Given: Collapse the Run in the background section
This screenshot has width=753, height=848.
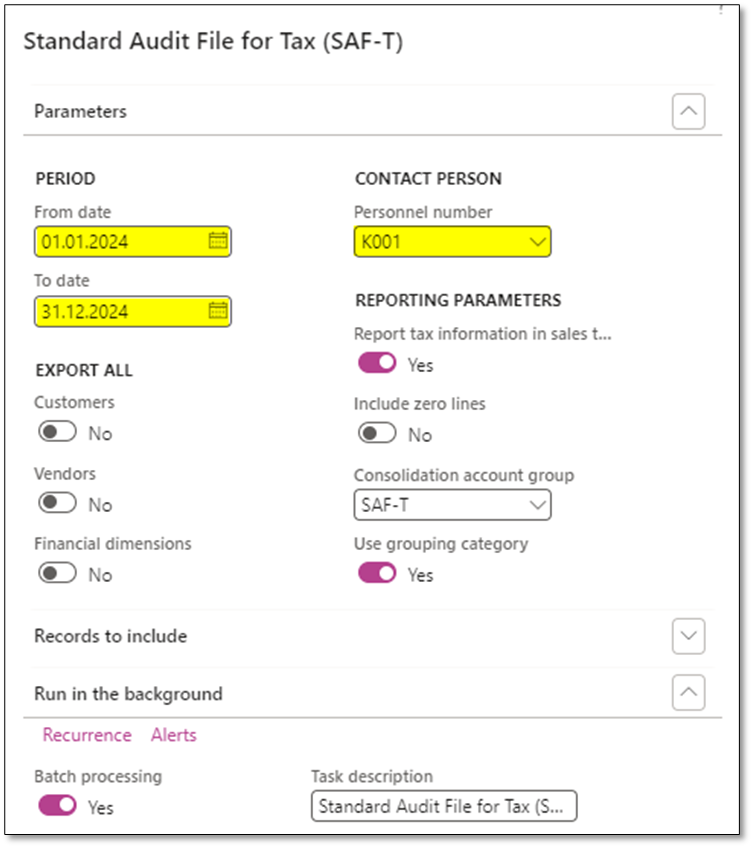Looking at the screenshot, I should (688, 692).
